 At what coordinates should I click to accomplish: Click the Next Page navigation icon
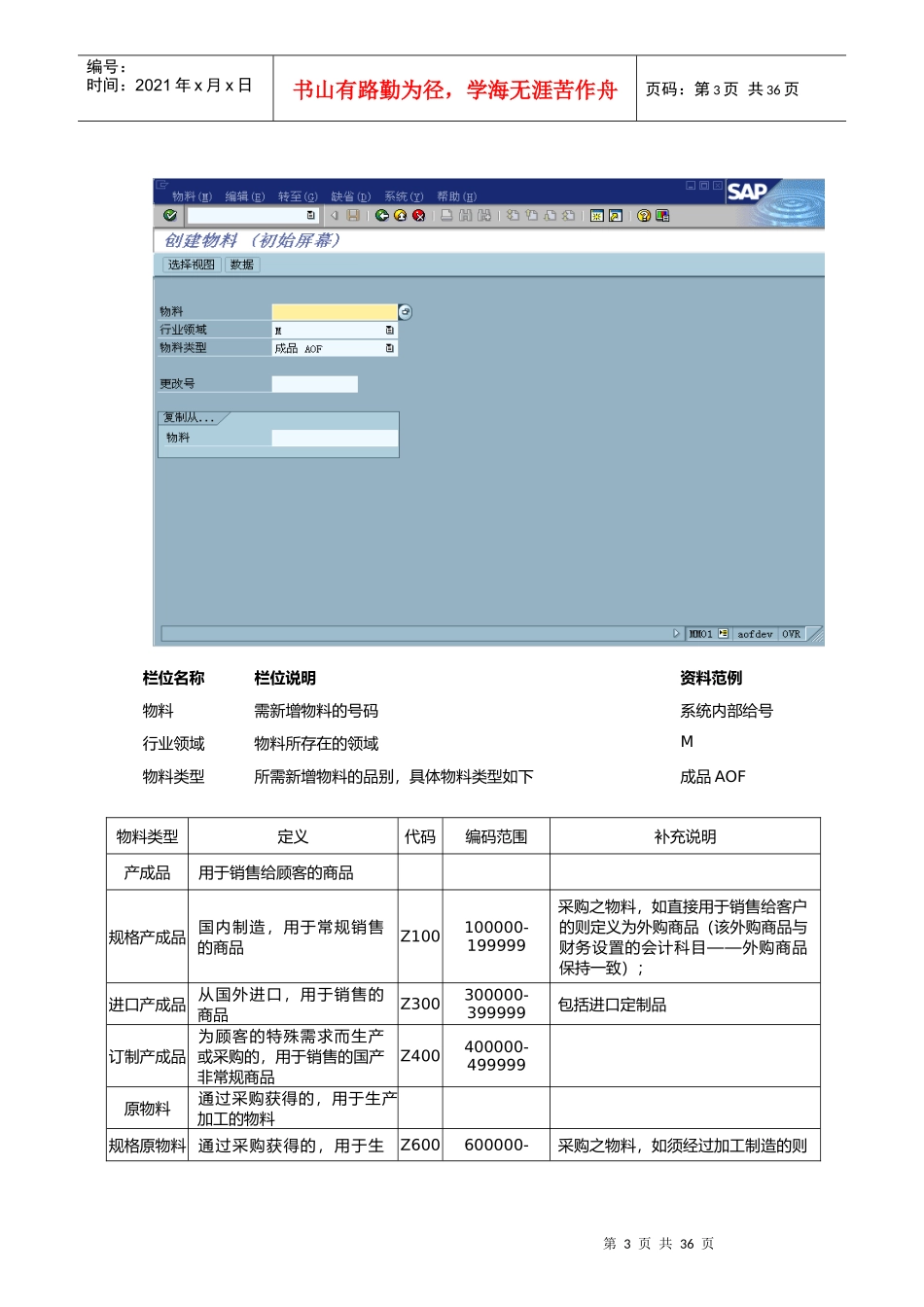550,215
